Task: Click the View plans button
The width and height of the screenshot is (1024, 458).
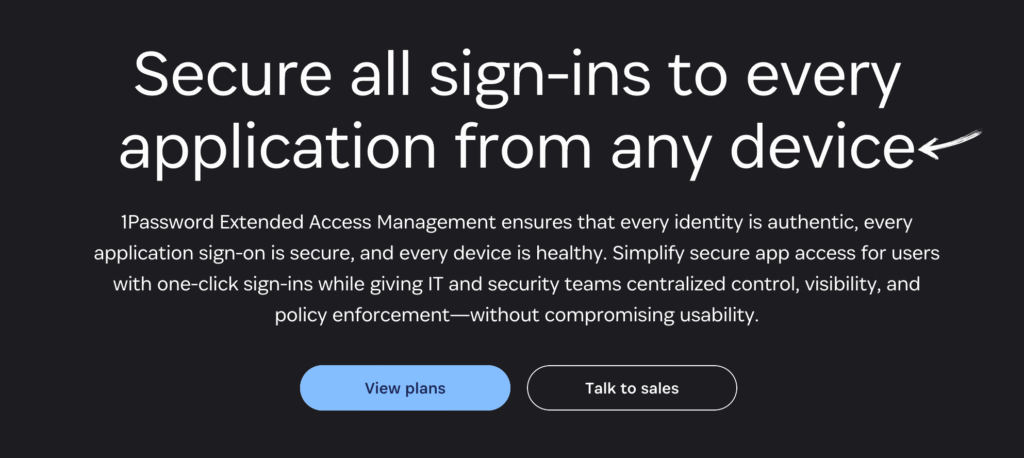Action: 405,388
